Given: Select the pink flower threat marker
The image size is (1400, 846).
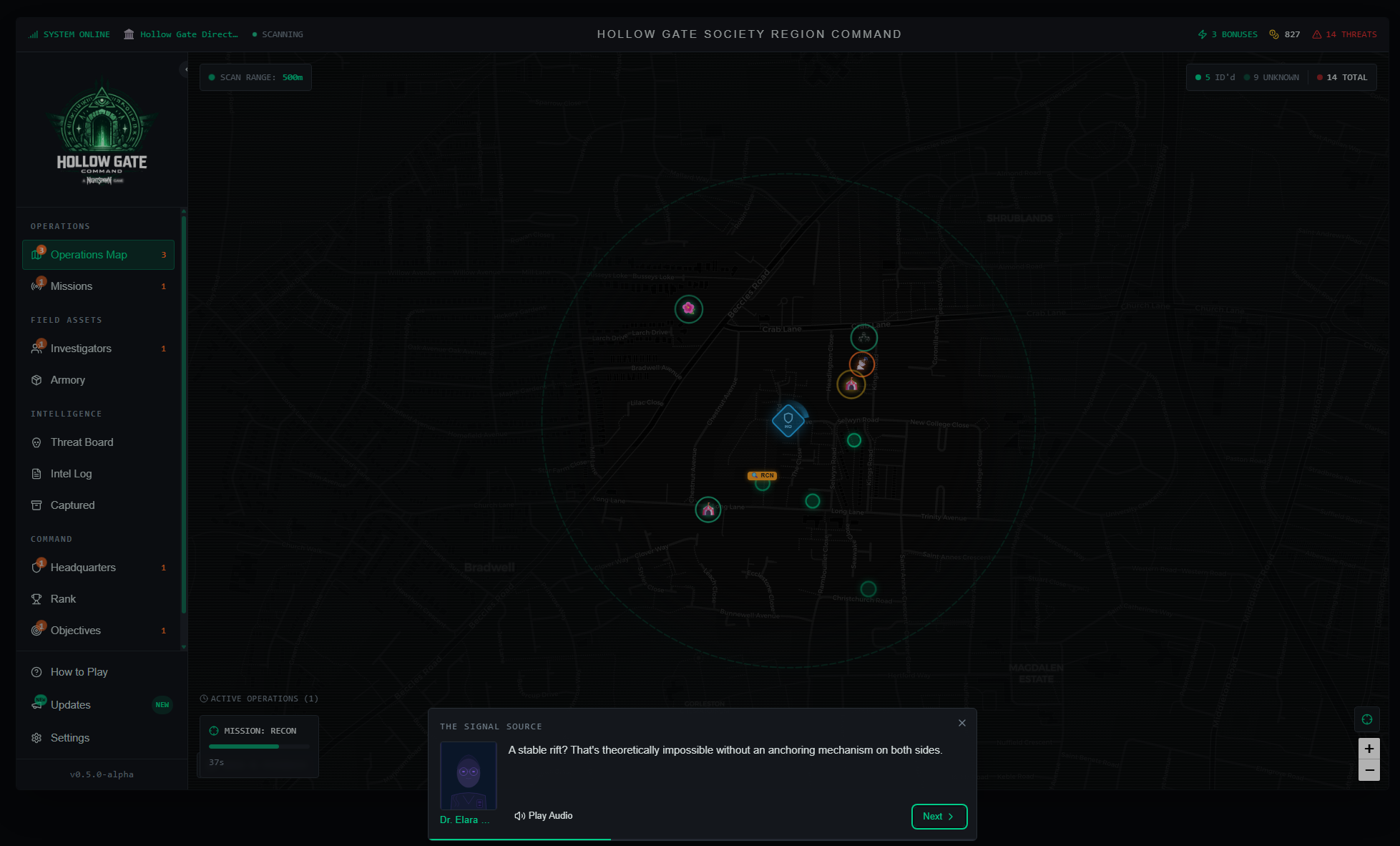Looking at the screenshot, I should coord(688,308).
